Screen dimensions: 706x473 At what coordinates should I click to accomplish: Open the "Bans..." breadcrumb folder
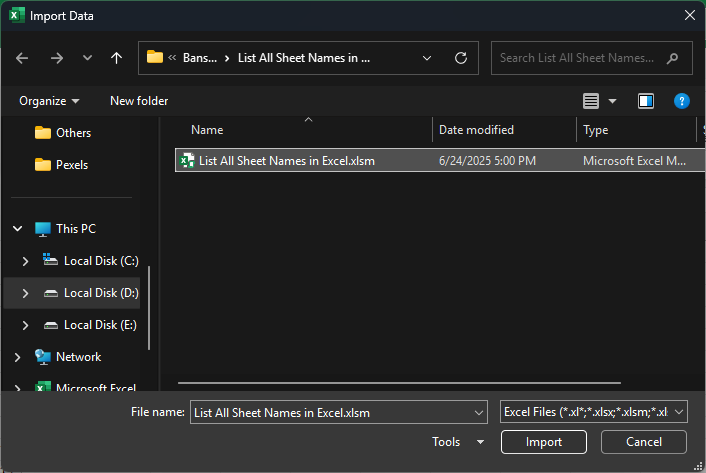click(199, 58)
